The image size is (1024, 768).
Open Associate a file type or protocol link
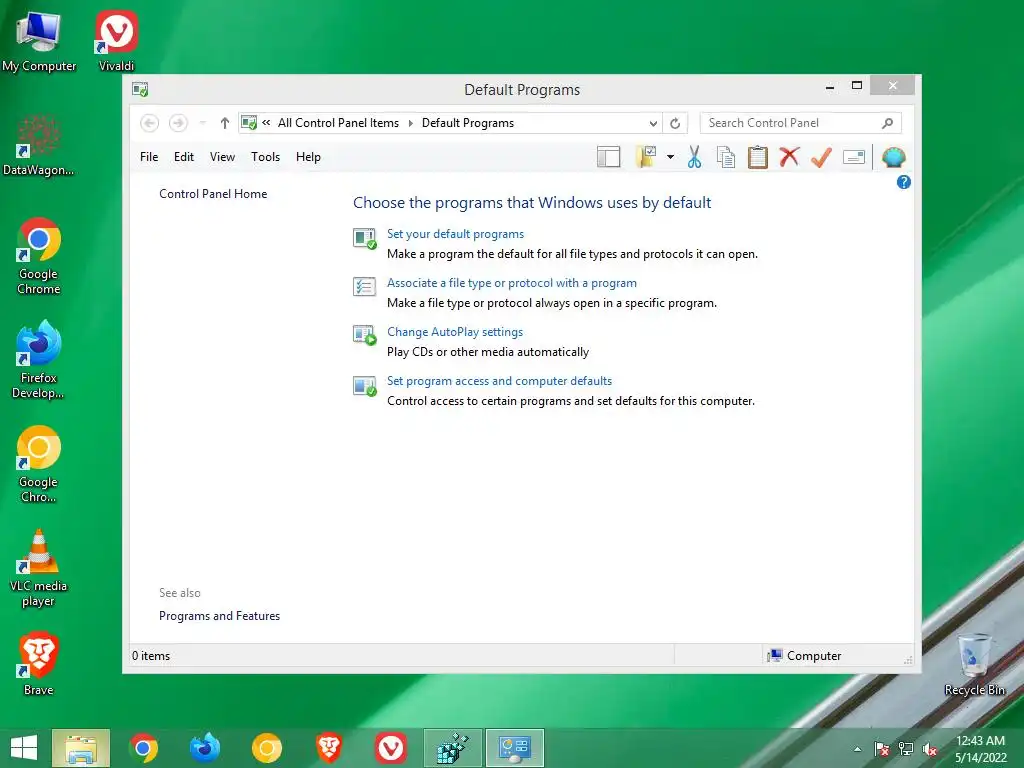pyautogui.click(x=511, y=283)
